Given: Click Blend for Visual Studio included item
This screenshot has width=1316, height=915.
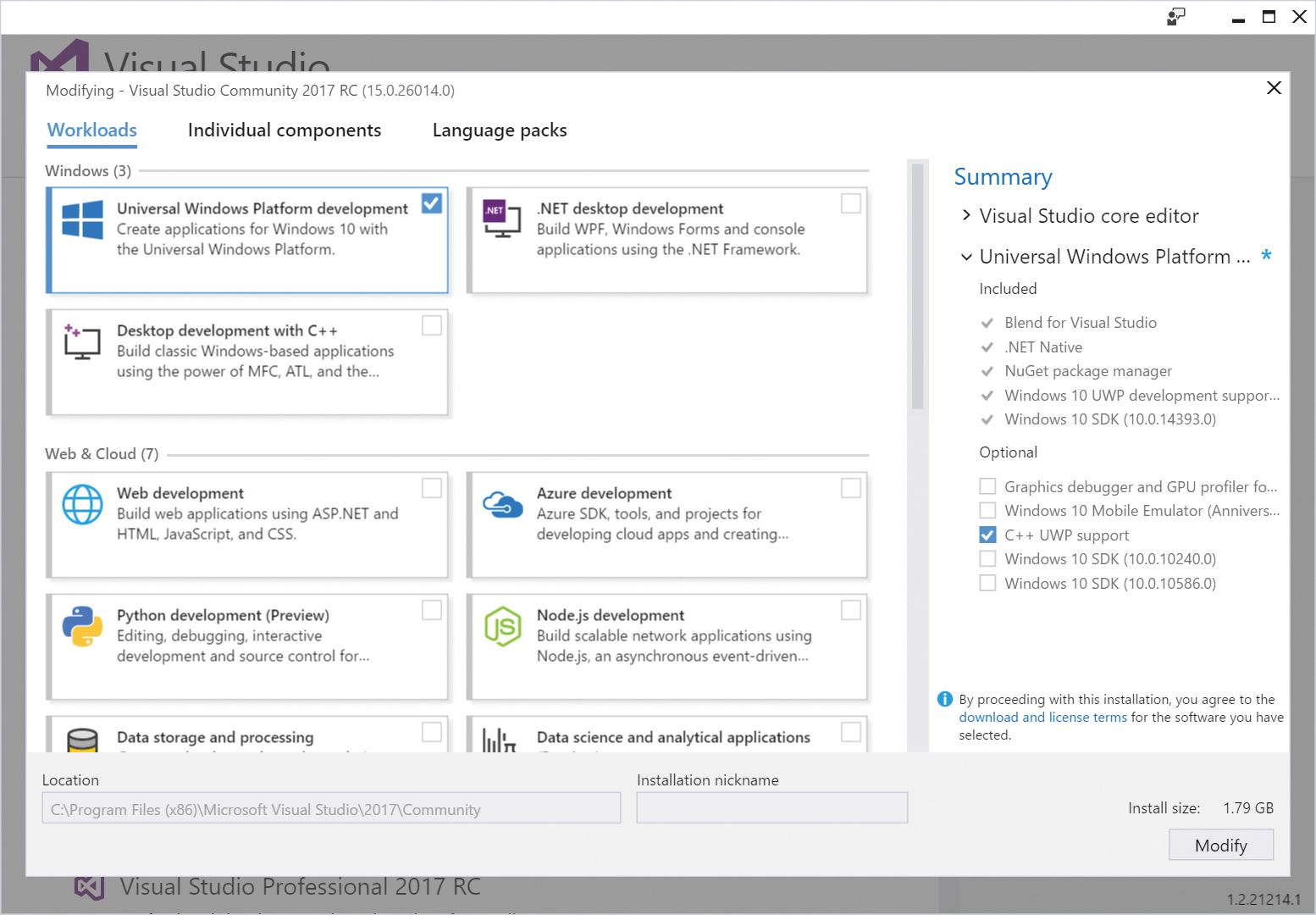Looking at the screenshot, I should click(1081, 323).
